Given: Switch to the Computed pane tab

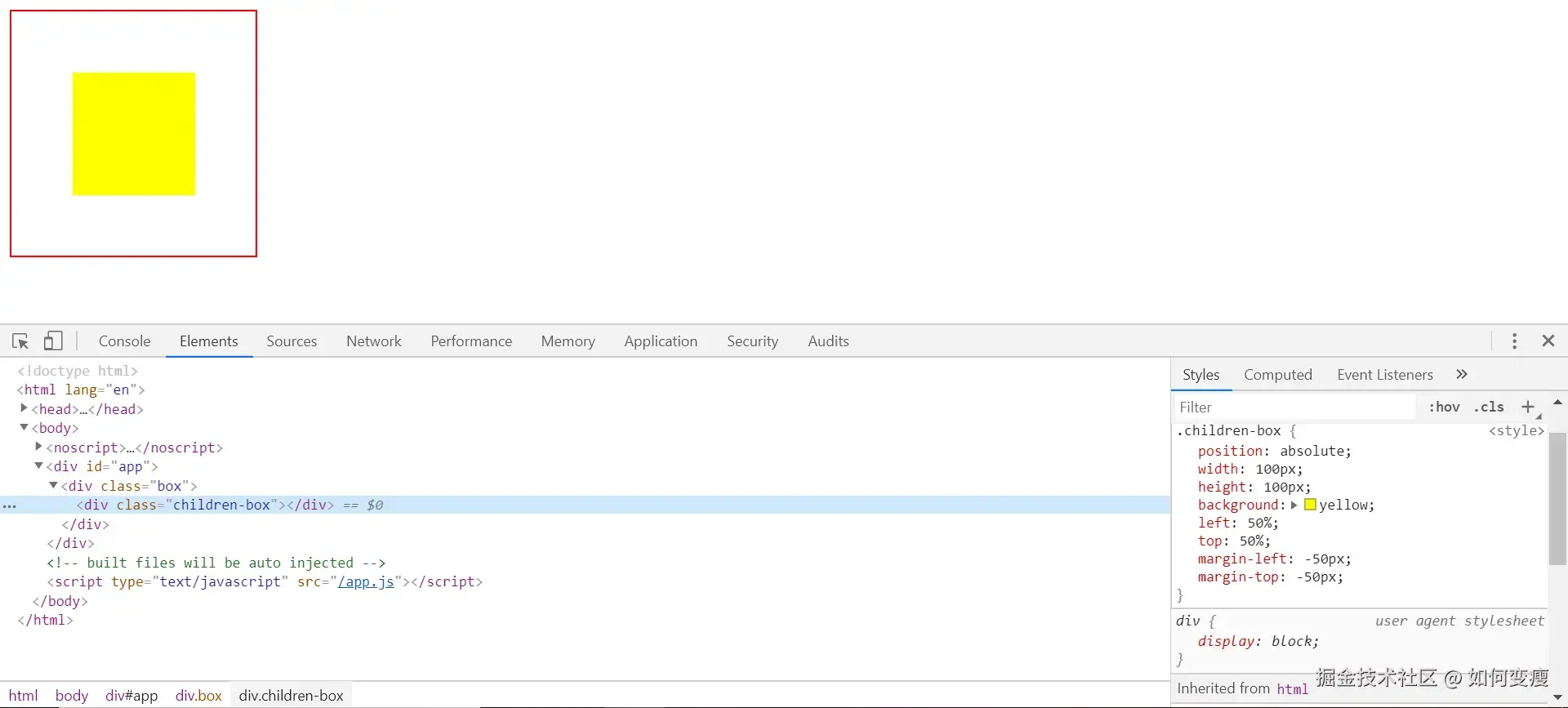Looking at the screenshot, I should pos(1278,375).
